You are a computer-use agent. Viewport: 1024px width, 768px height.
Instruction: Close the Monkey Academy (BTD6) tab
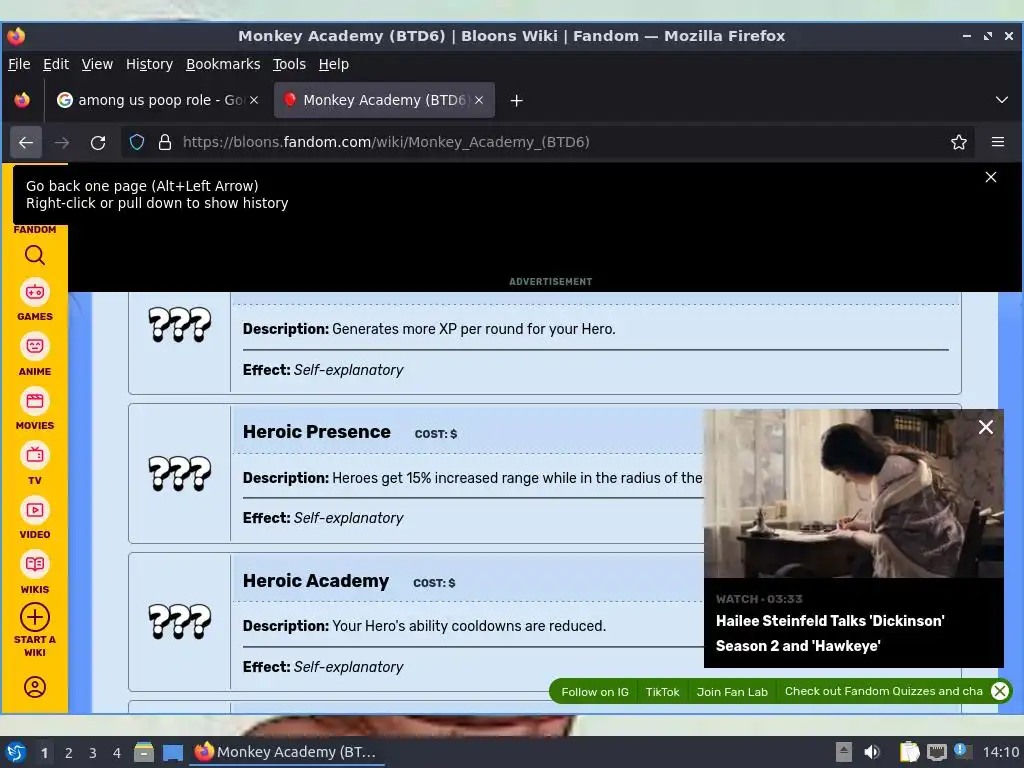click(x=479, y=100)
